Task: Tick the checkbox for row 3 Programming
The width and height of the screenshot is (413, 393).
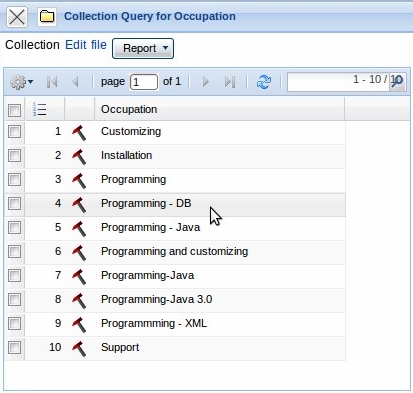Action: click(x=14, y=180)
